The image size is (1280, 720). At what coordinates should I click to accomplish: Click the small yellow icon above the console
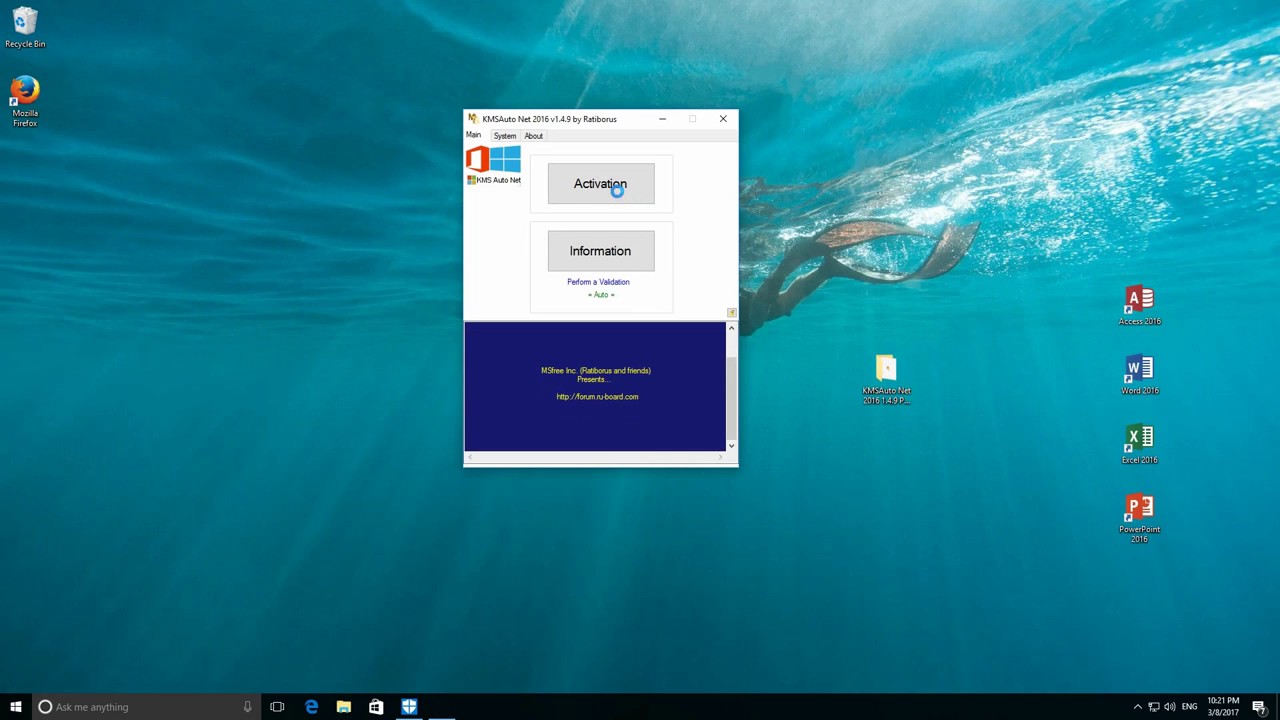click(731, 313)
